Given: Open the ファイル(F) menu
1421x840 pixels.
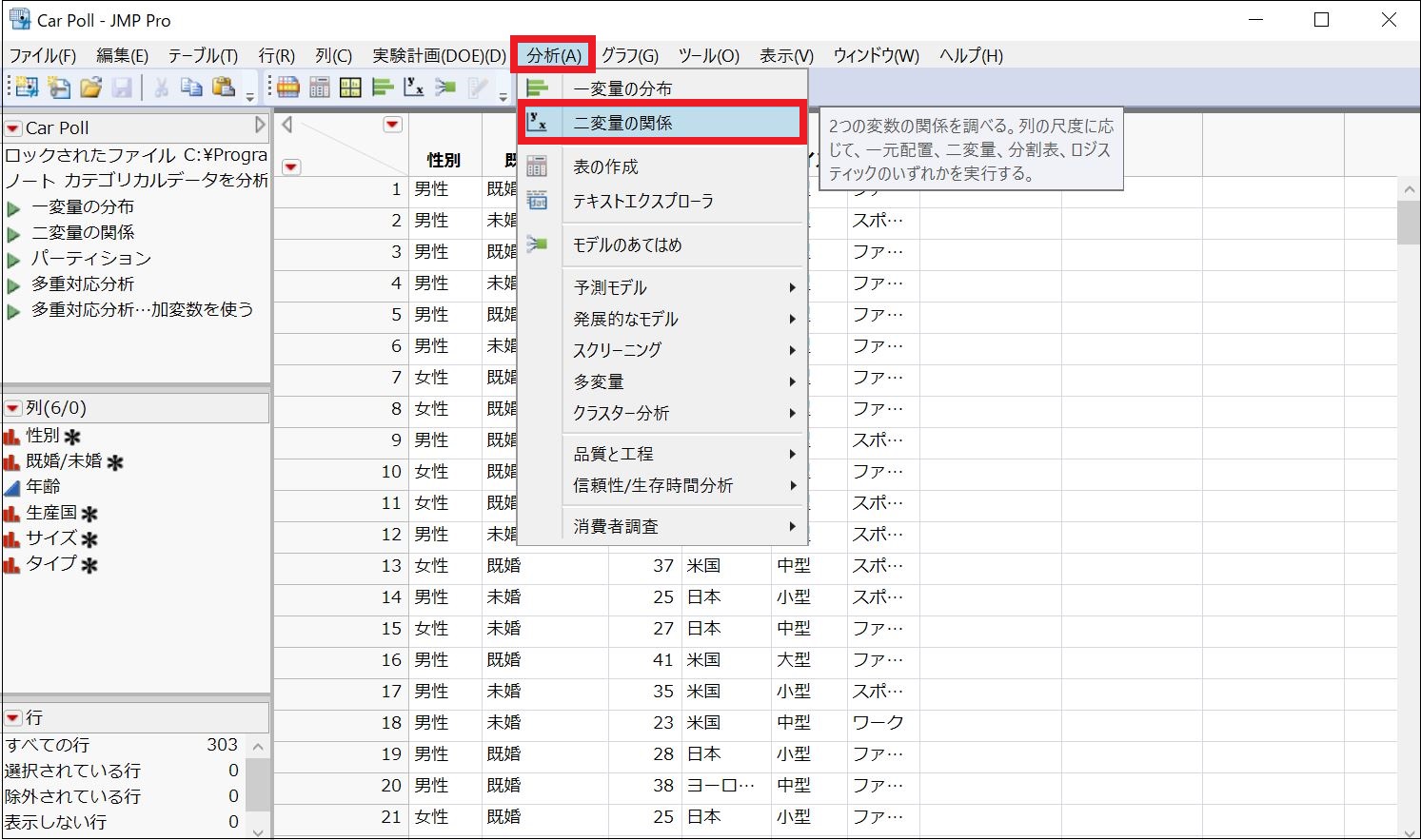Looking at the screenshot, I should pos(42,55).
